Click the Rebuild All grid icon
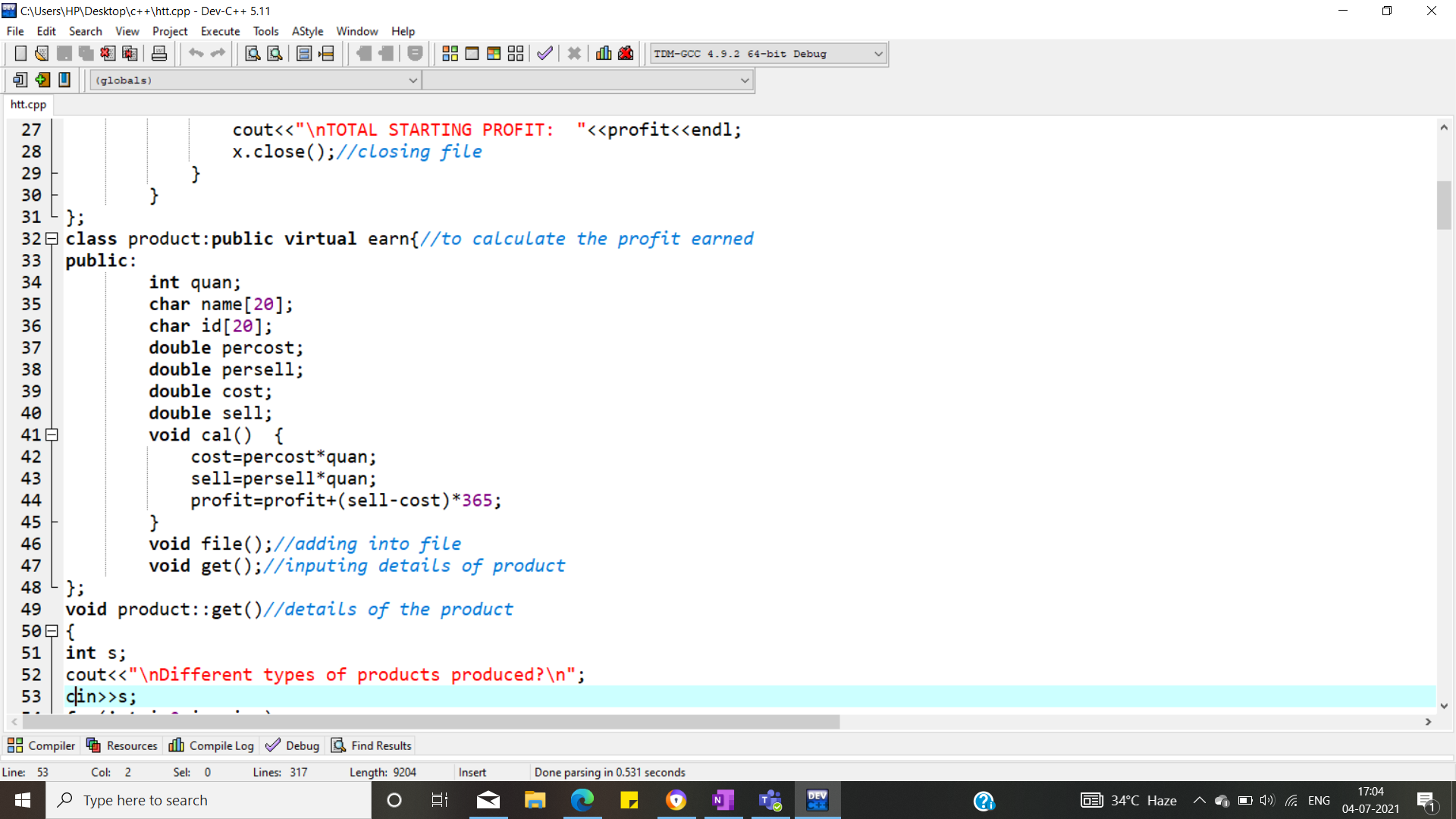The height and width of the screenshot is (819, 1456). (516, 54)
